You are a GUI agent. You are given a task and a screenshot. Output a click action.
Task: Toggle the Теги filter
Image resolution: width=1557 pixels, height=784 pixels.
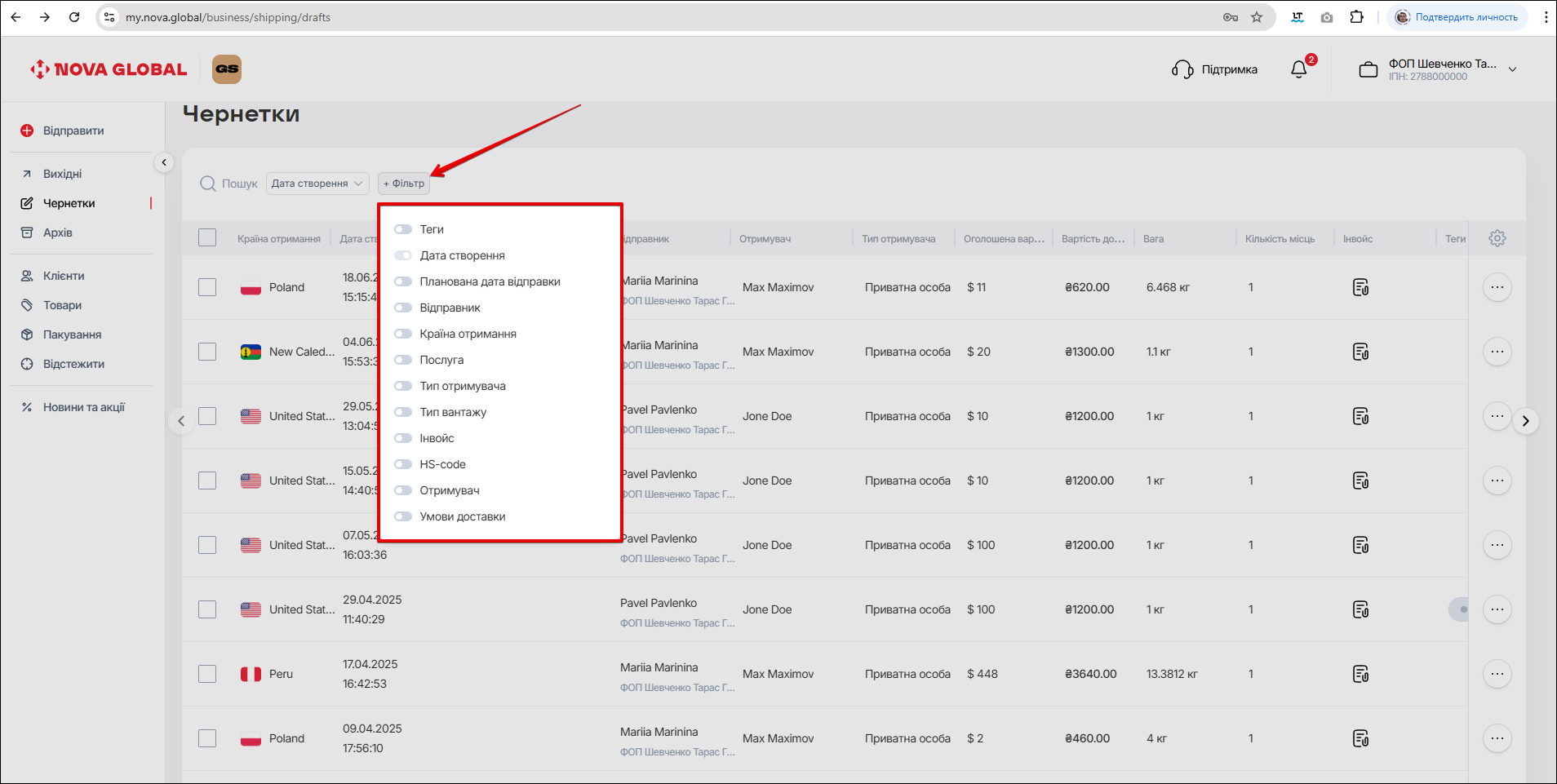pos(403,229)
